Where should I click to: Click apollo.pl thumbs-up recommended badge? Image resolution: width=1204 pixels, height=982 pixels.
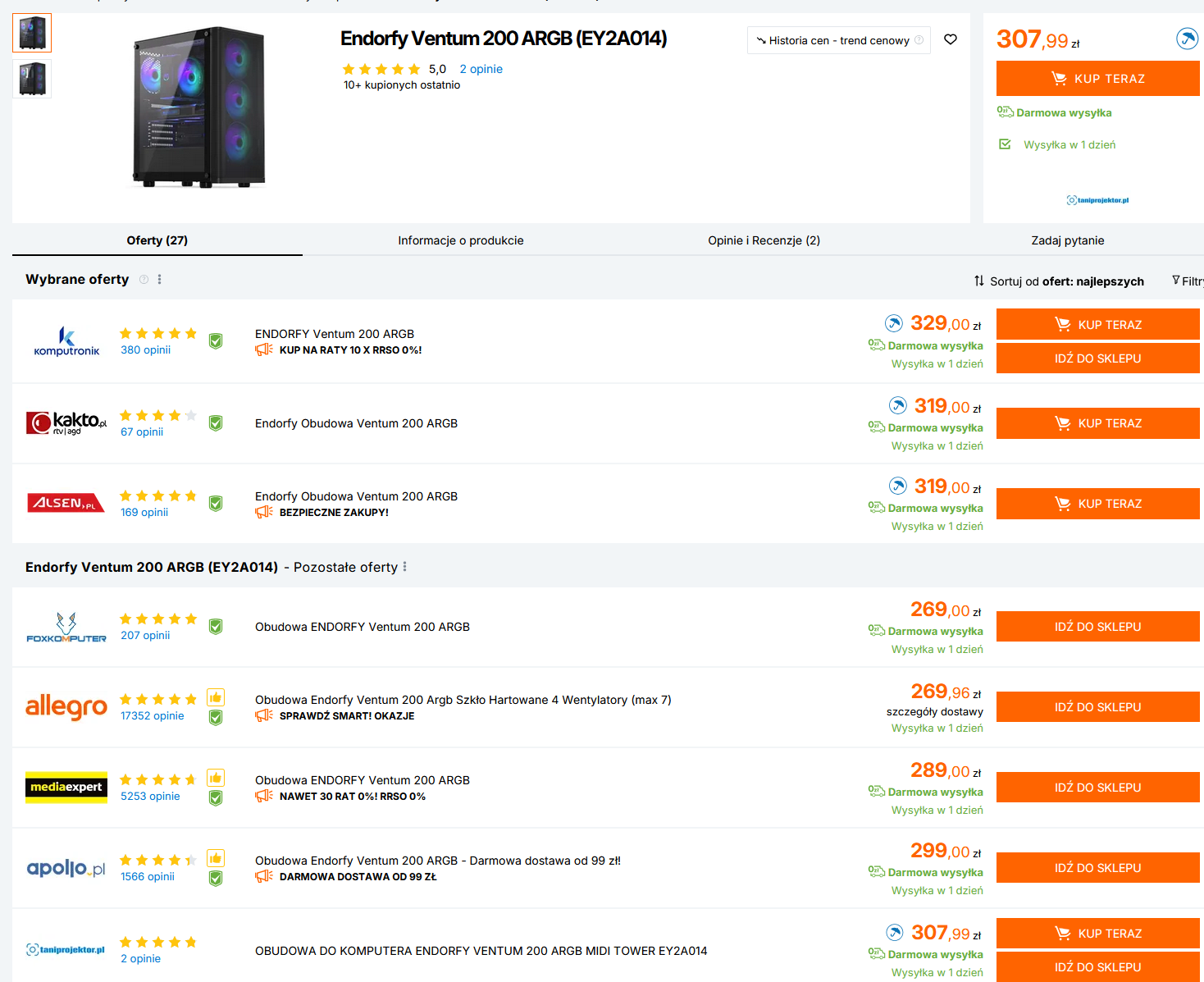coord(216,858)
